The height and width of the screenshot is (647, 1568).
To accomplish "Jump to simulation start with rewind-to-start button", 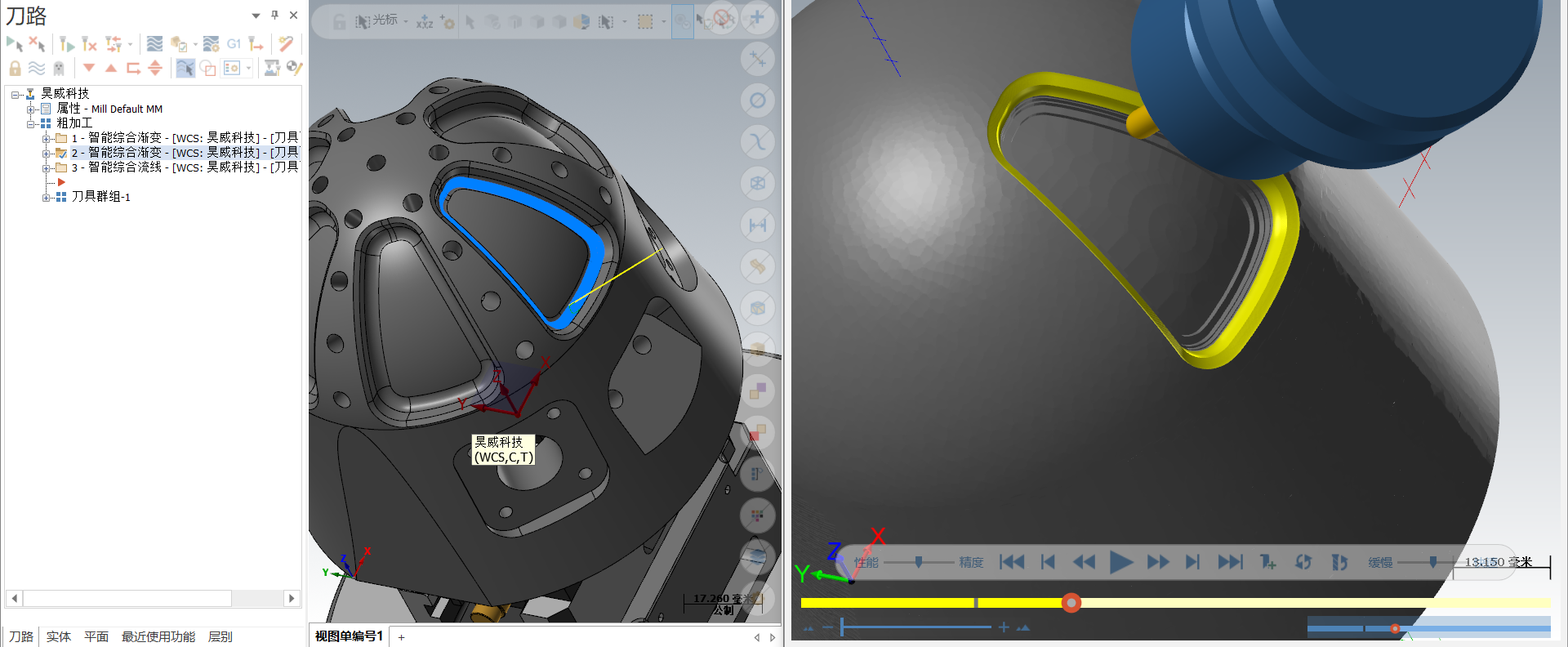I will [x=1012, y=562].
